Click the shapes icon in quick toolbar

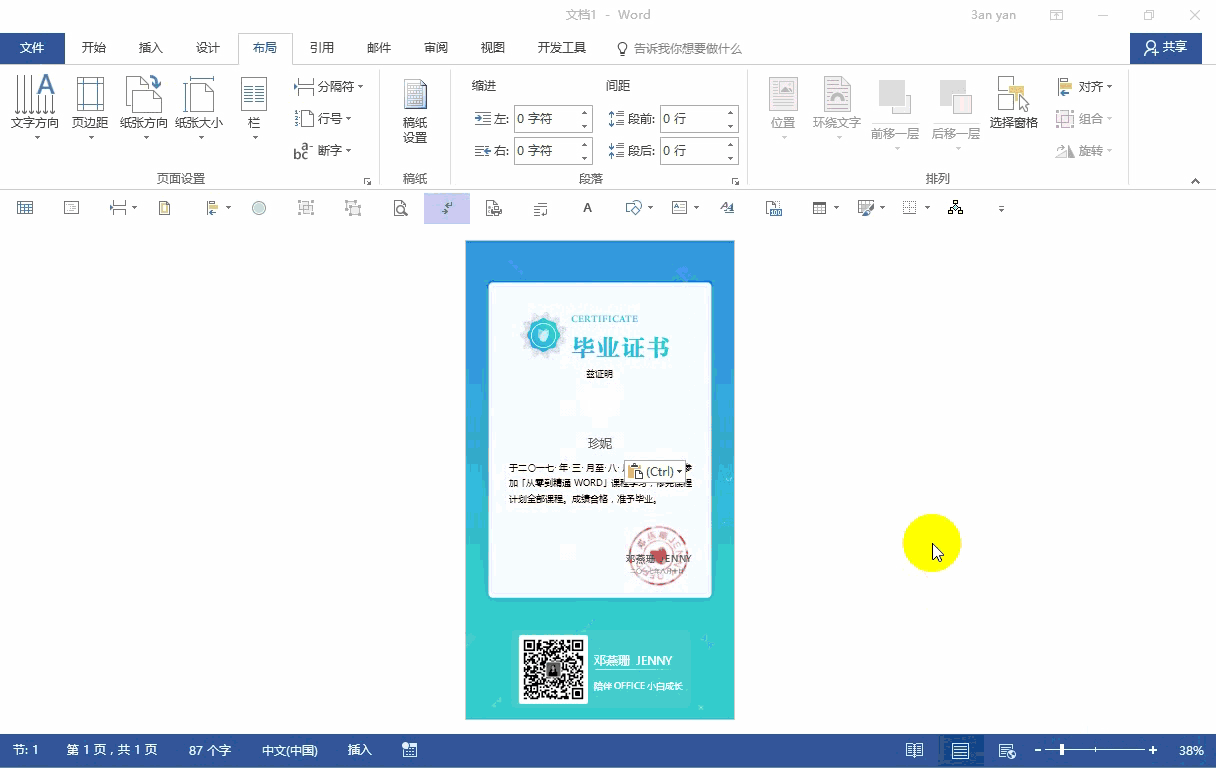pos(632,208)
